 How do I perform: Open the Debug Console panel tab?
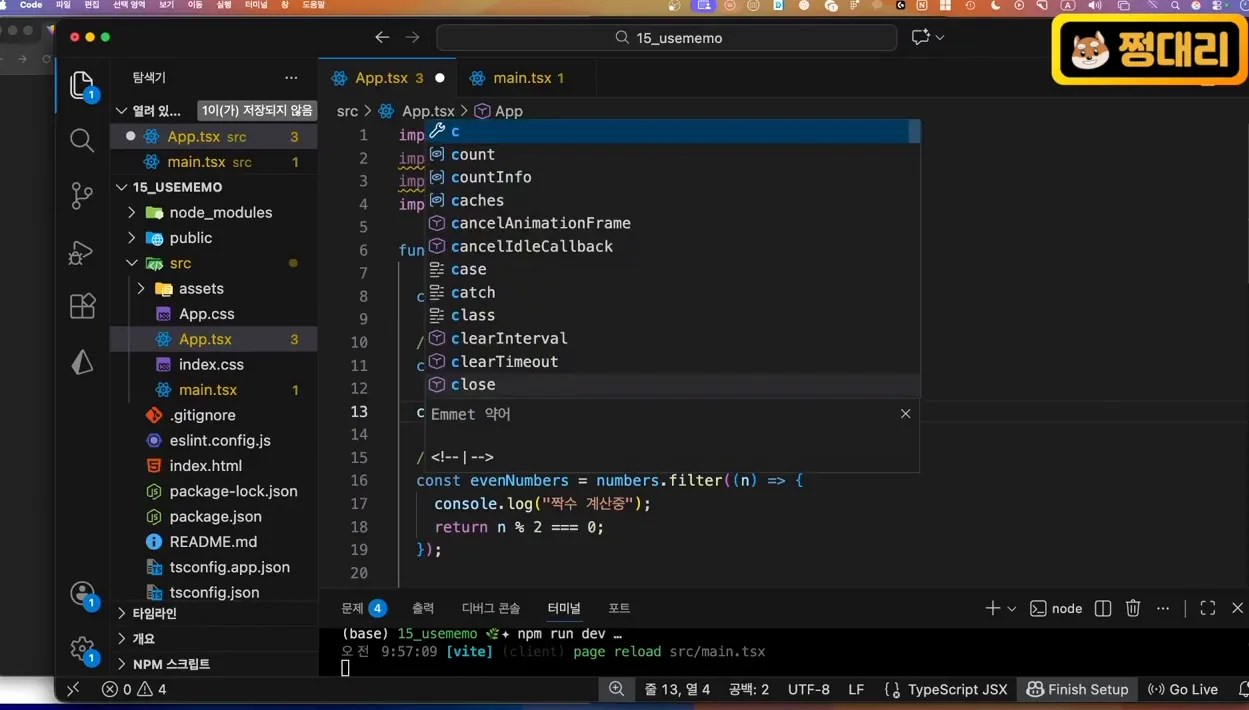coord(491,608)
